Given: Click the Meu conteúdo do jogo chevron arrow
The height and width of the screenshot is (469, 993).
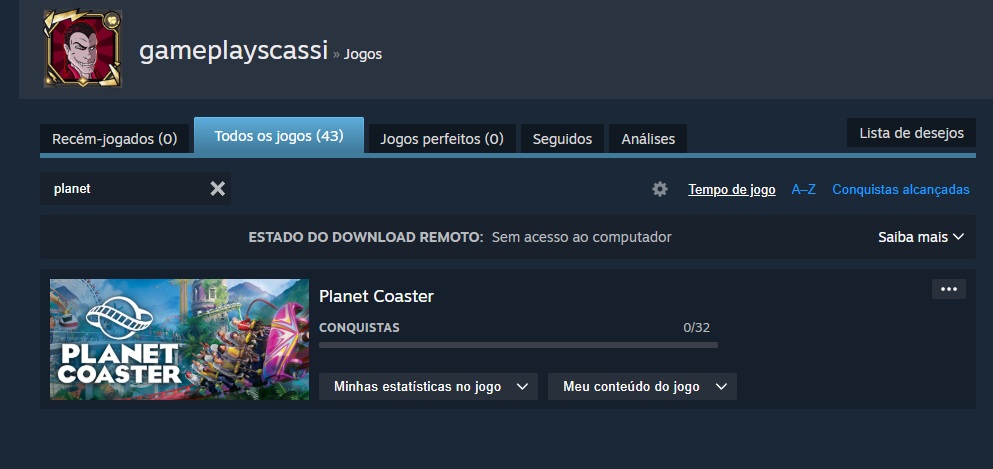Looking at the screenshot, I should (721, 387).
